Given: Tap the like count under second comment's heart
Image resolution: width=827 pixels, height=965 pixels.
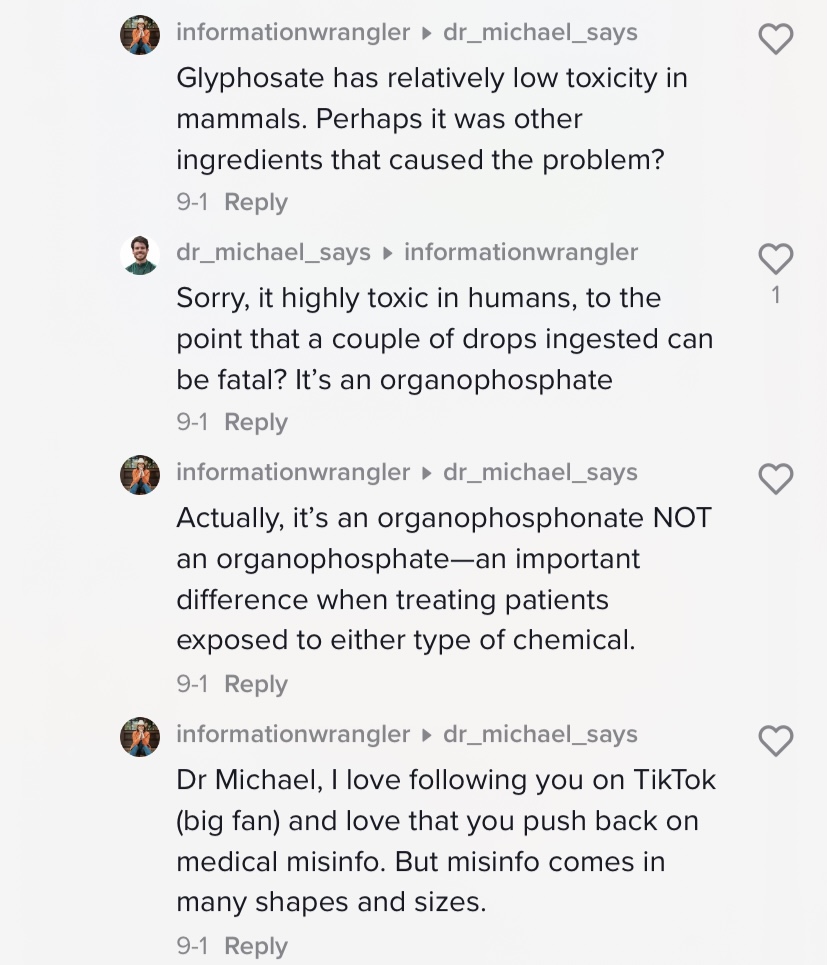Looking at the screenshot, I should tap(776, 294).
